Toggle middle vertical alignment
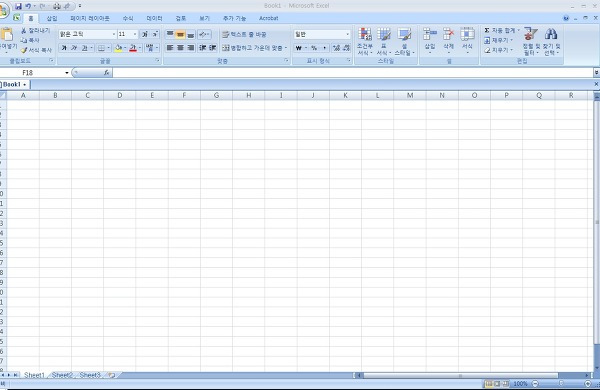600x390 pixels. [x=180, y=34]
